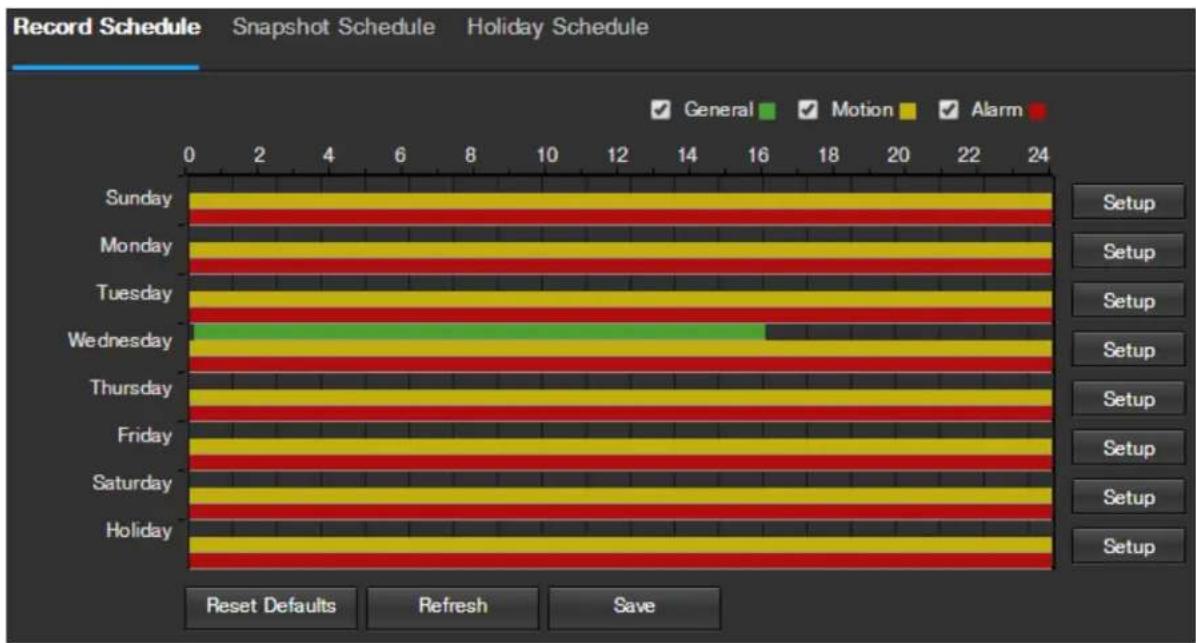Image resolution: width=1196 pixels, height=643 pixels.
Task: Click the 12 hour mark on timeline
Action: click(617, 155)
